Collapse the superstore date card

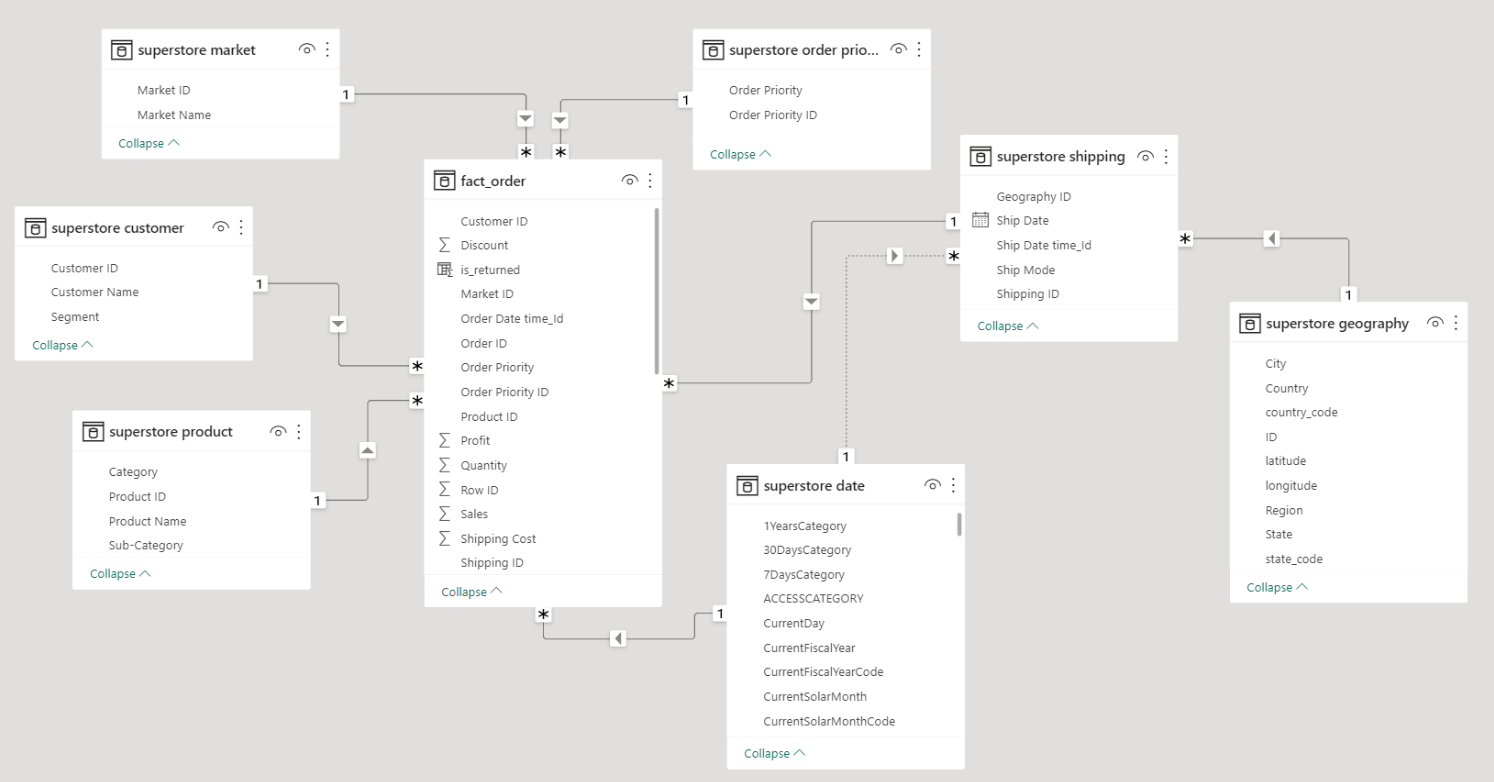tap(768, 753)
